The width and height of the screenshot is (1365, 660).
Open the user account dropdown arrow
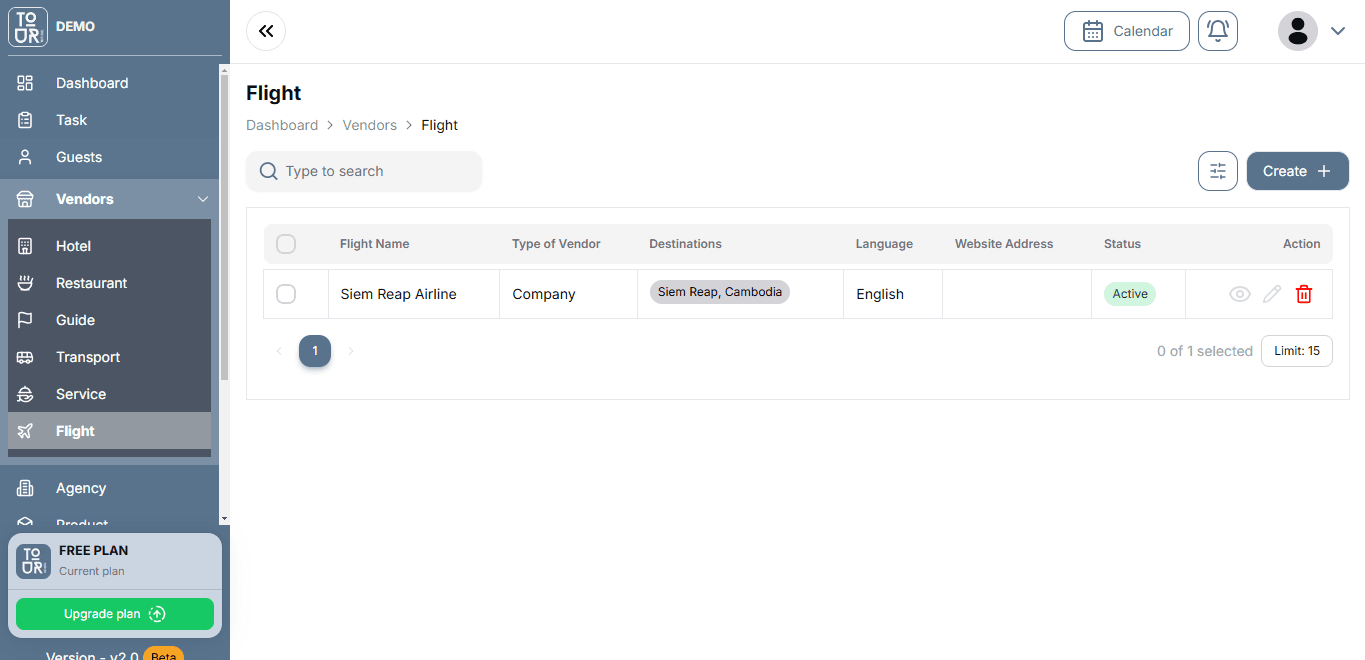tap(1339, 31)
